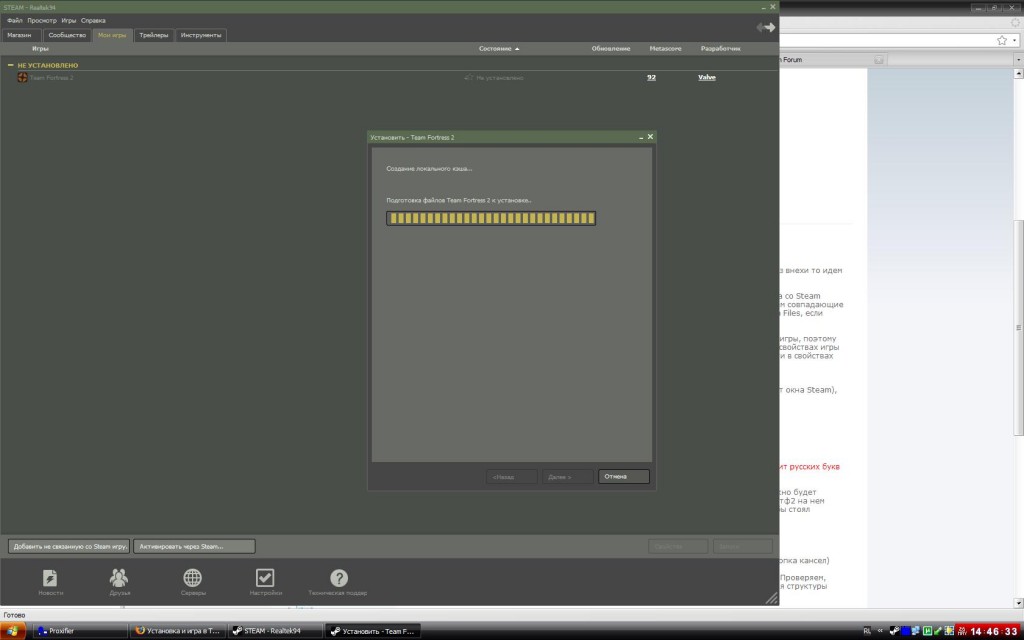The image size is (1024, 640).
Task: Click the Windows Start button
Action: pyautogui.click(x=12, y=631)
